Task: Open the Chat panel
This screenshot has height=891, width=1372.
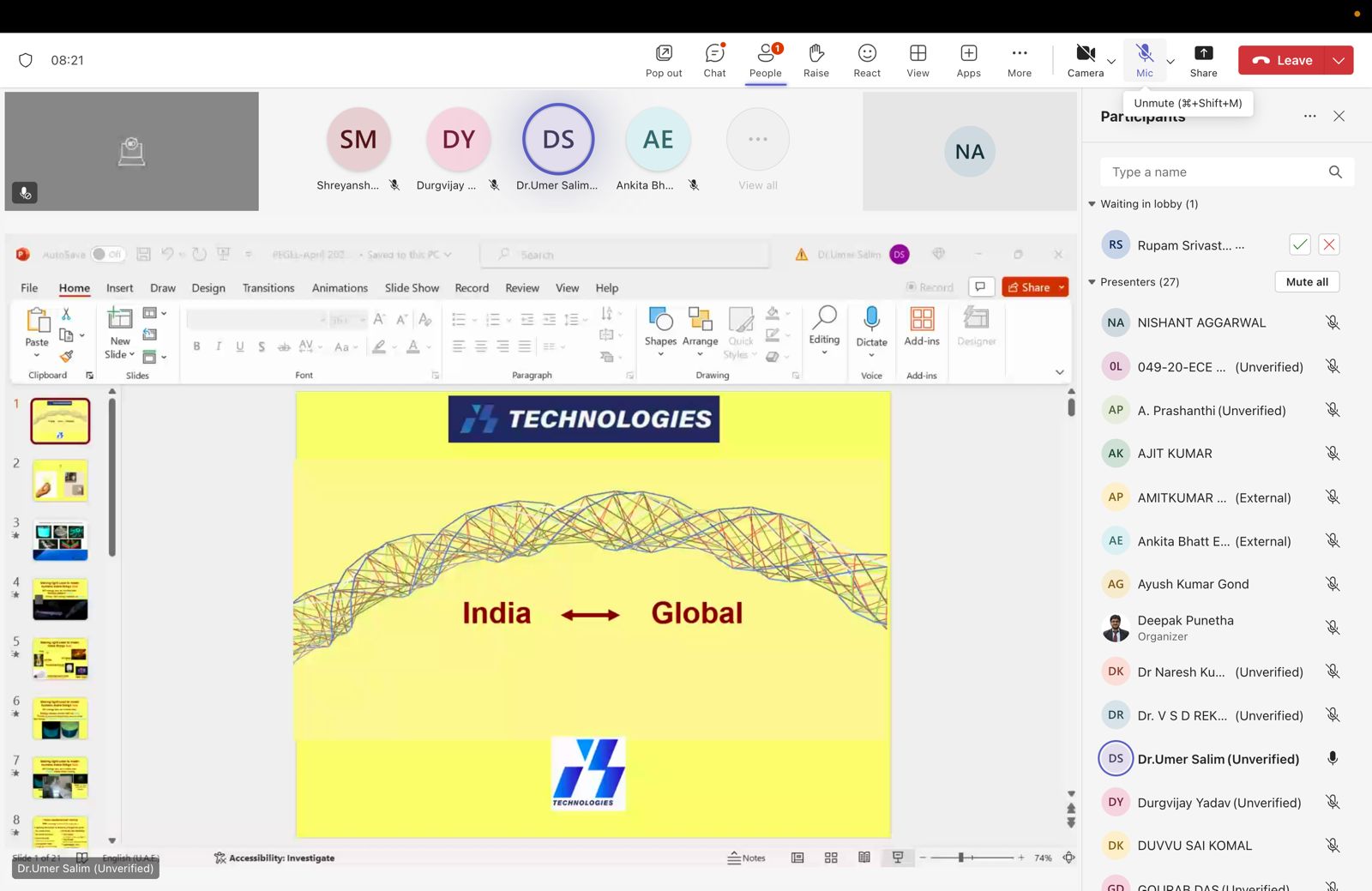Action: click(x=714, y=60)
